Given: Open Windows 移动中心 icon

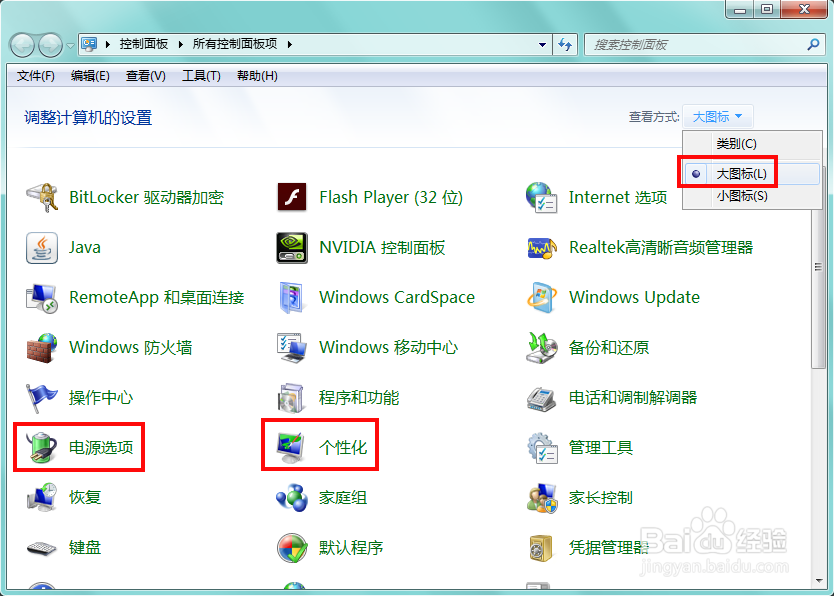Looking at the screenshot, I should click(x=291, y=348).
